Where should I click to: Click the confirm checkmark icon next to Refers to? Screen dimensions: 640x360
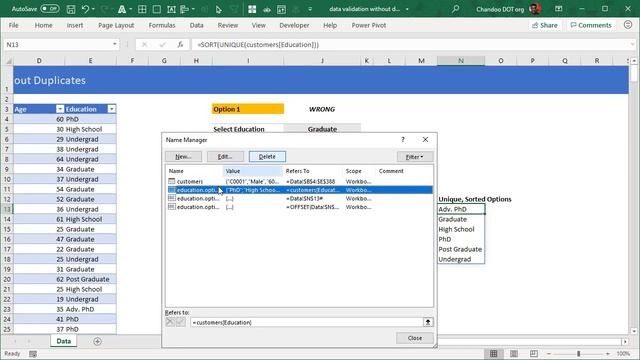(x=180, y=322)
